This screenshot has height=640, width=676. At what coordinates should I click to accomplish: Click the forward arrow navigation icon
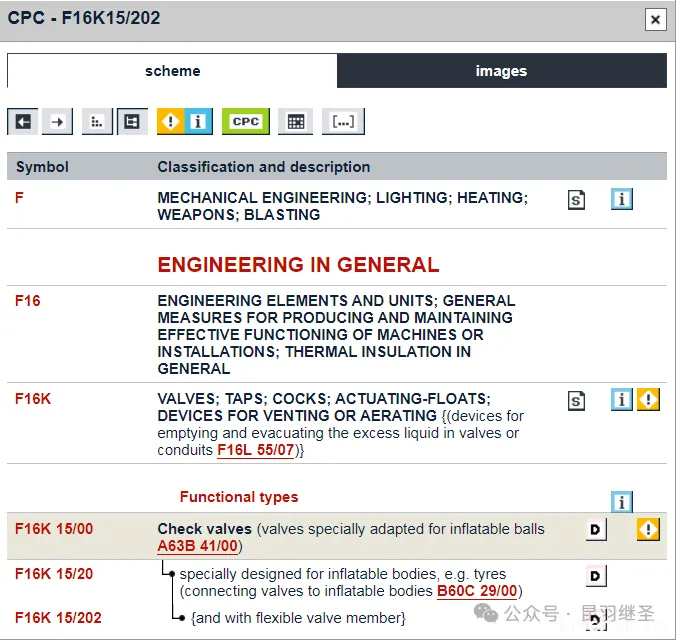pos(57,122)
